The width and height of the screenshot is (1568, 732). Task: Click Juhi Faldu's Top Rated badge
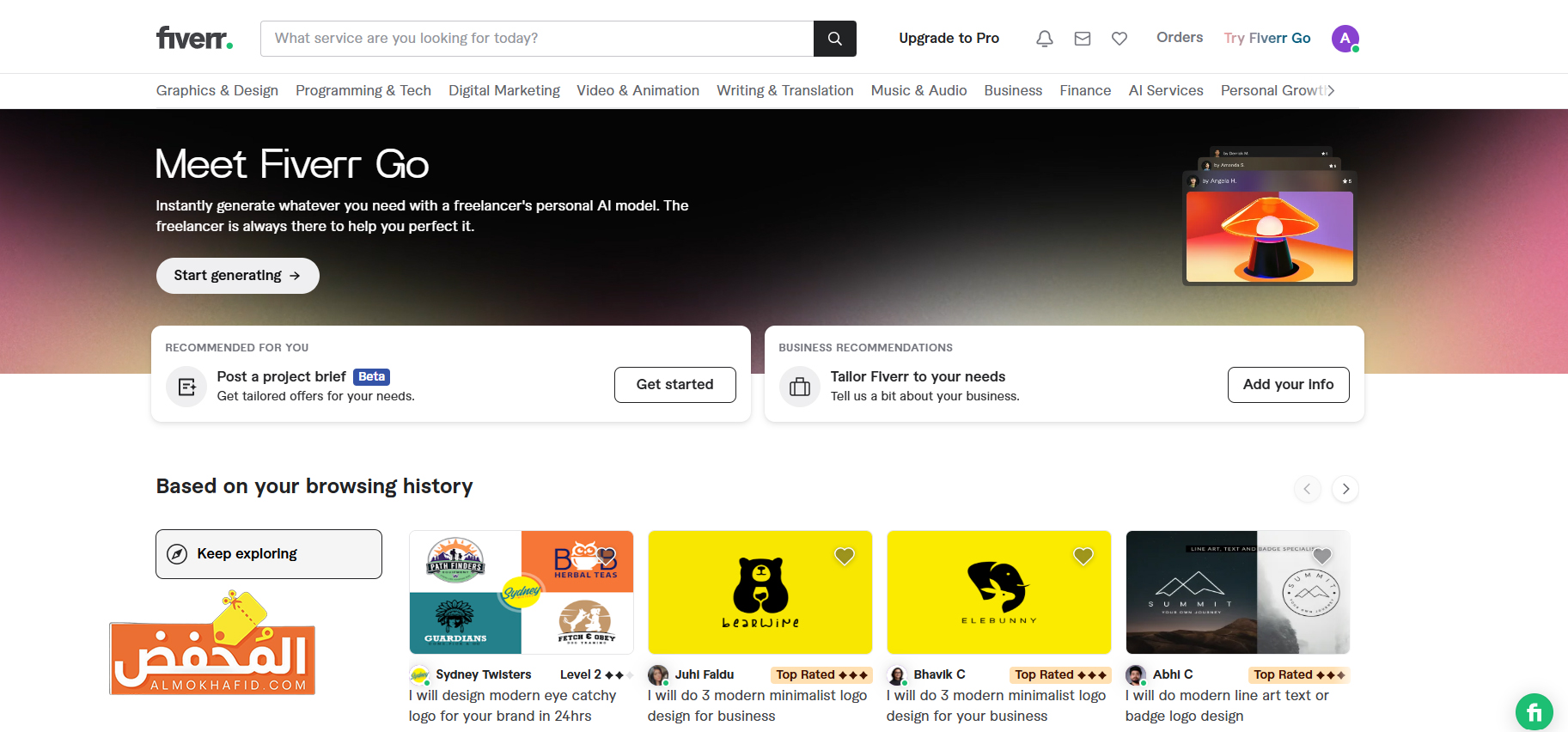[822, 675]
